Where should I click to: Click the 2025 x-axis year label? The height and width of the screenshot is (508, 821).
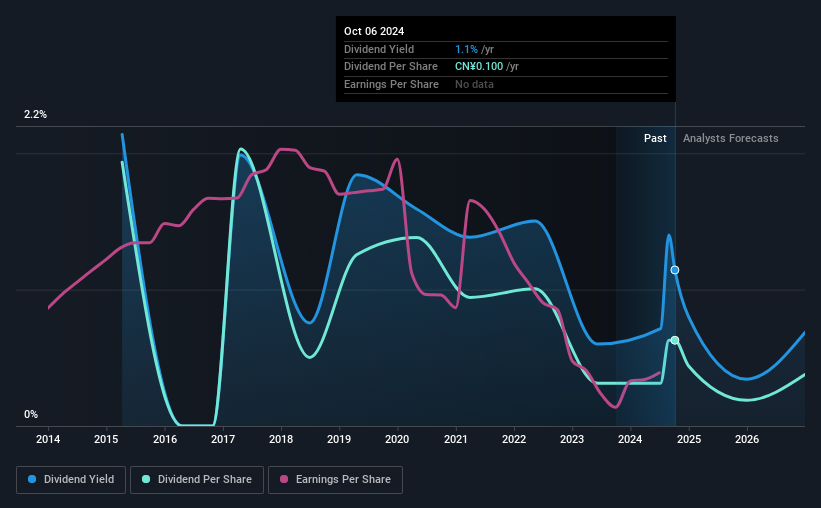(x=689, y=439)
